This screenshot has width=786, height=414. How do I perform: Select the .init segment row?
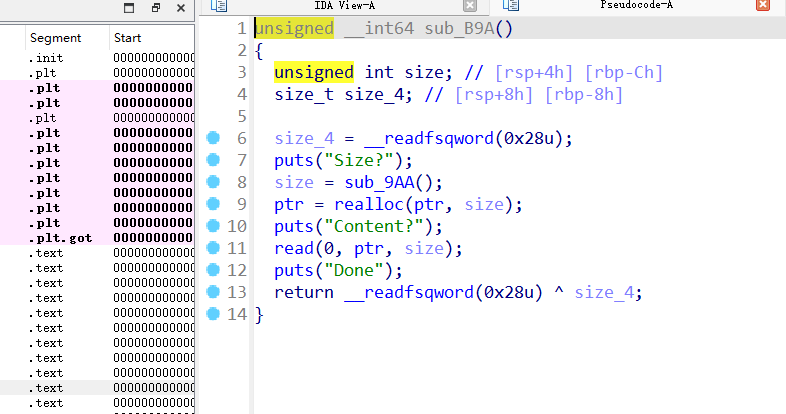point(97,58)
